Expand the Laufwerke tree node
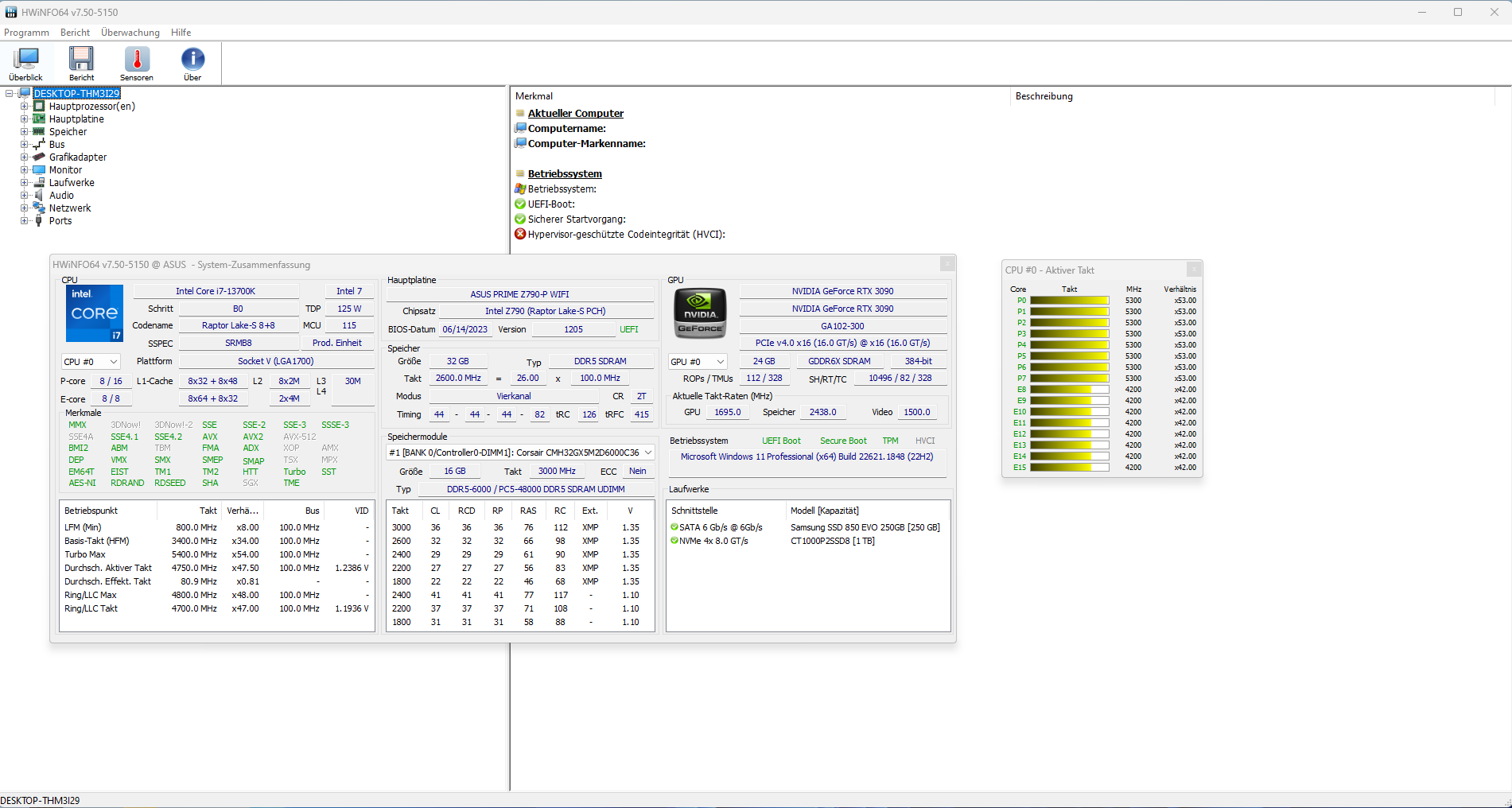1512x808 pixels. 24,183
